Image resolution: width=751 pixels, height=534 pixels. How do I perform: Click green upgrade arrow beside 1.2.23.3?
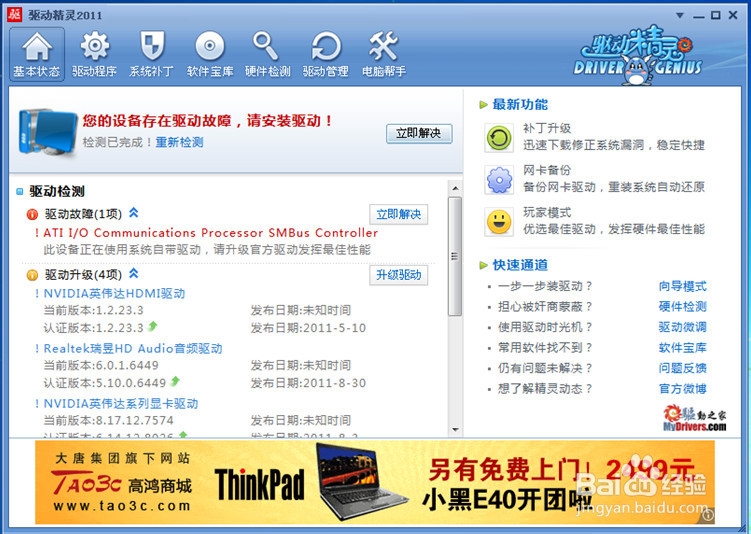[x=153, y=327]
